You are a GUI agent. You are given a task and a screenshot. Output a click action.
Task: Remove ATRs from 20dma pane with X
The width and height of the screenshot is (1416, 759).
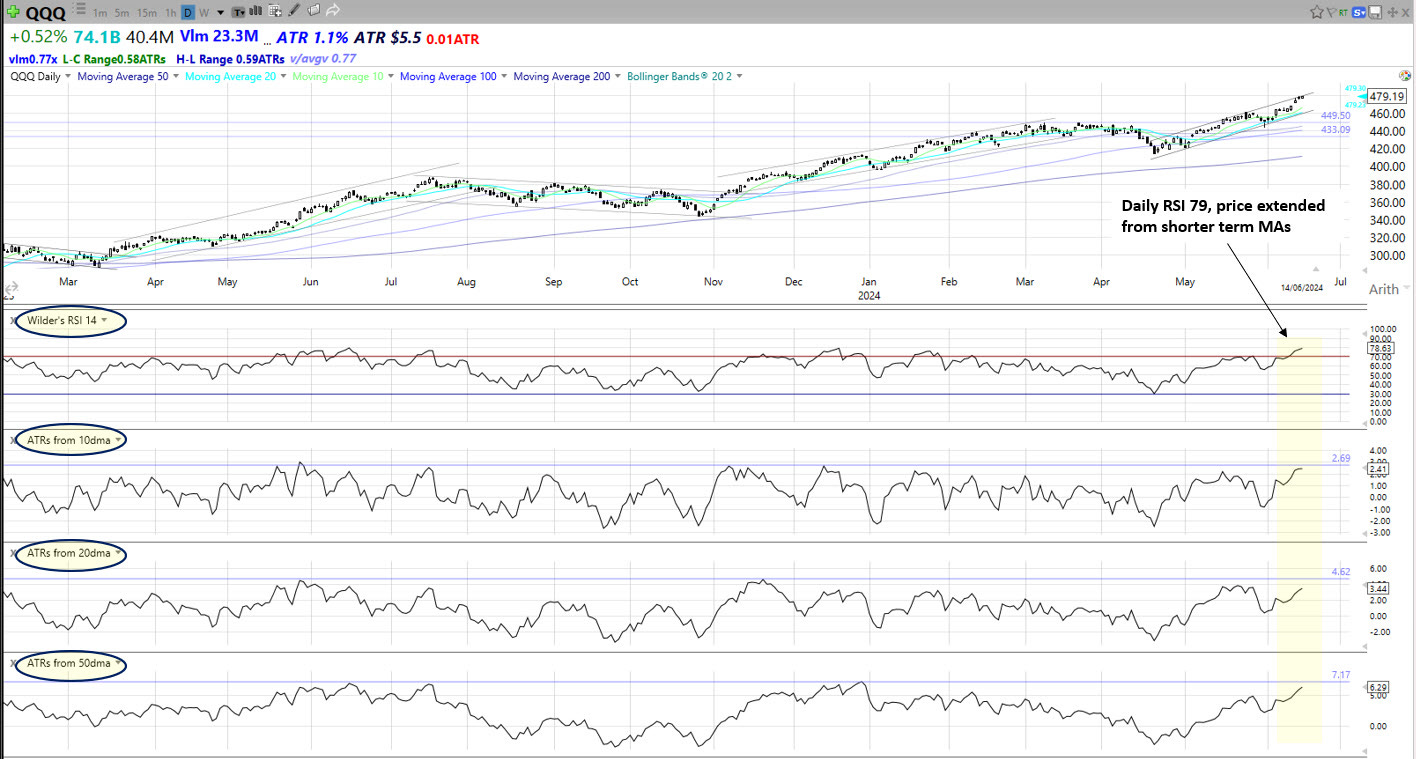[x=12, y=553]
